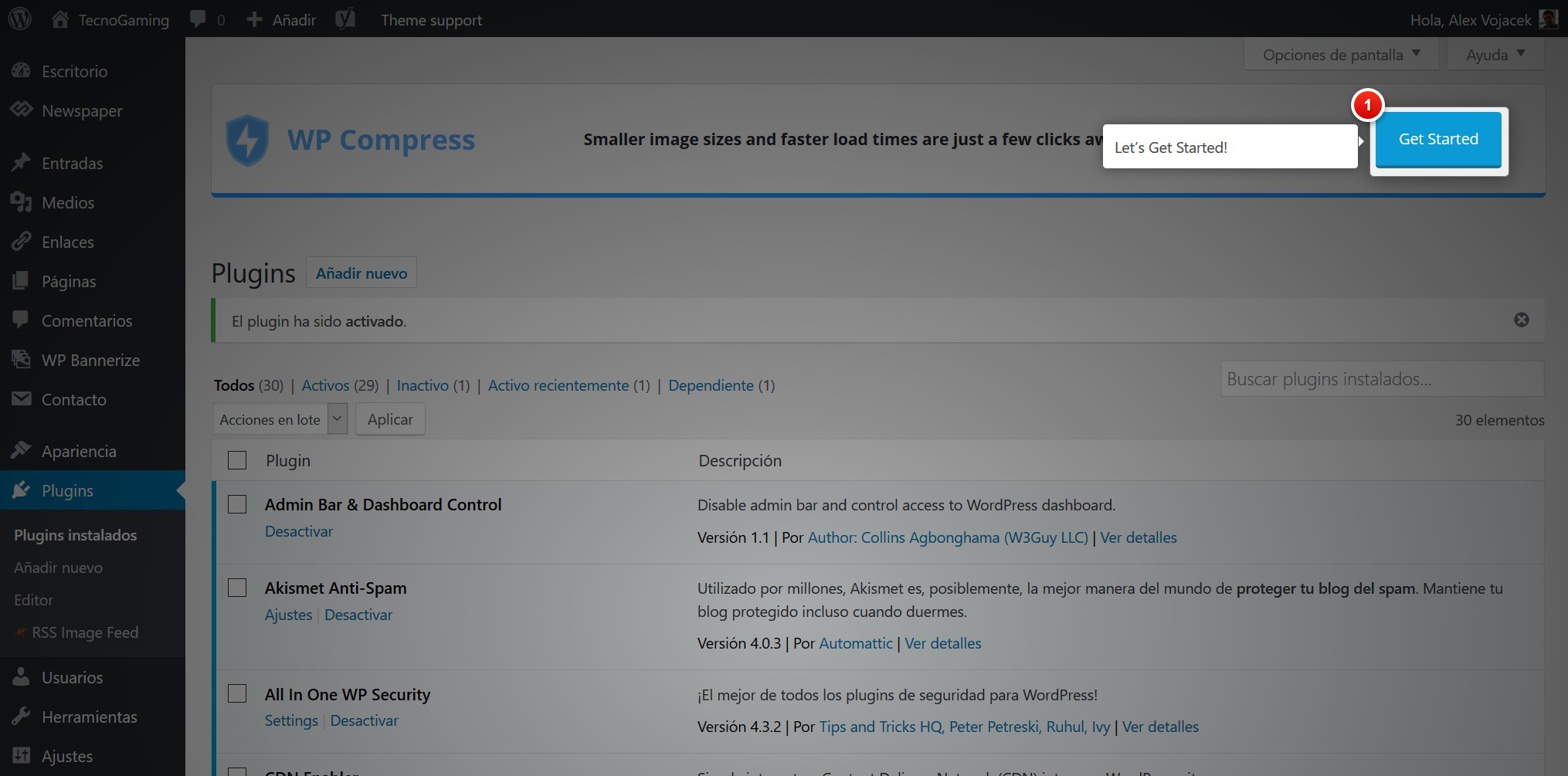Filter plugins by Activos
Viewport: 1568px width, 776px height.
tap(325, 385)
